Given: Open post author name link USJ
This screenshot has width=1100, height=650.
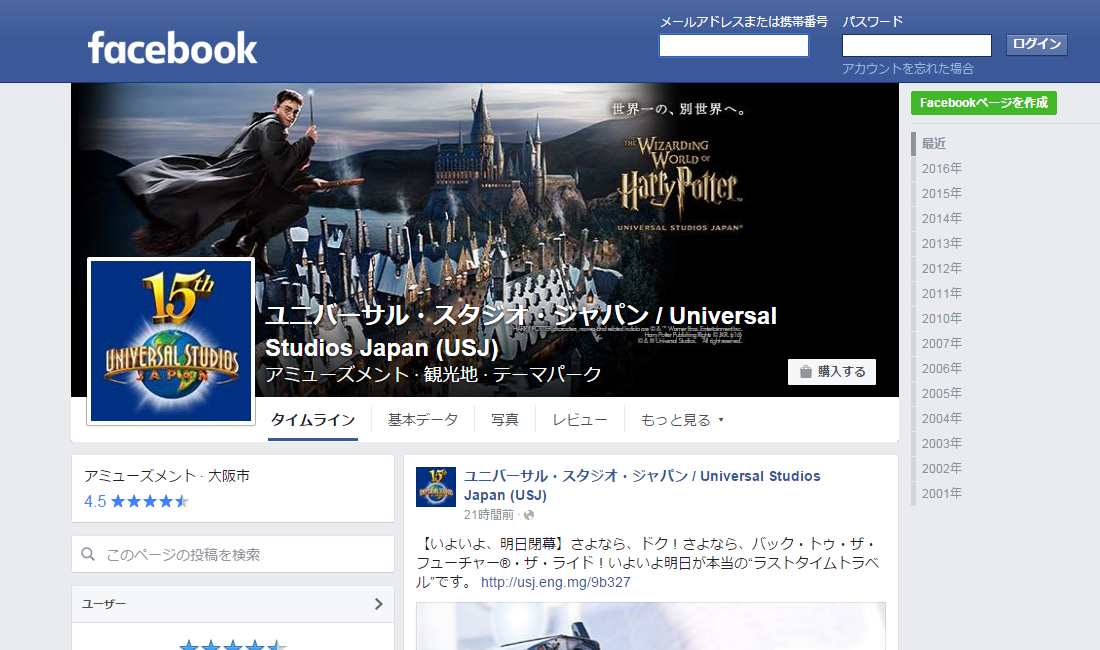Looking at the screenshot, I should click(642, 485).
